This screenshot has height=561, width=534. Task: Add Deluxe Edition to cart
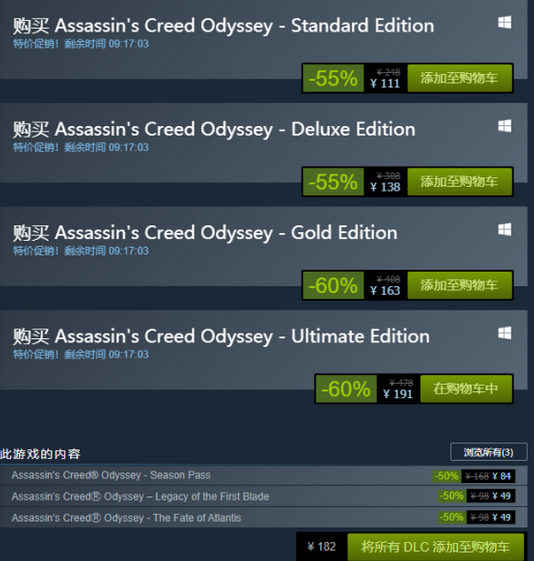coord(459,181)
